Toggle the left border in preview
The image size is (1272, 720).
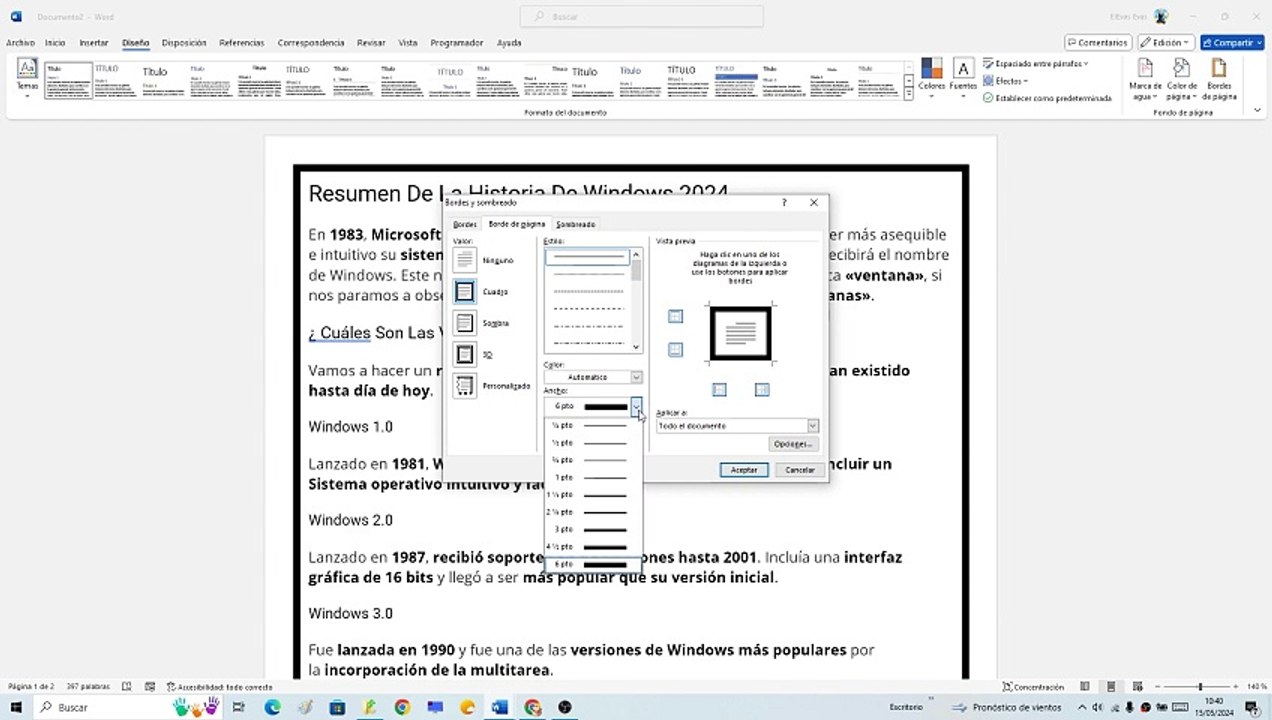tap(719, 390)
